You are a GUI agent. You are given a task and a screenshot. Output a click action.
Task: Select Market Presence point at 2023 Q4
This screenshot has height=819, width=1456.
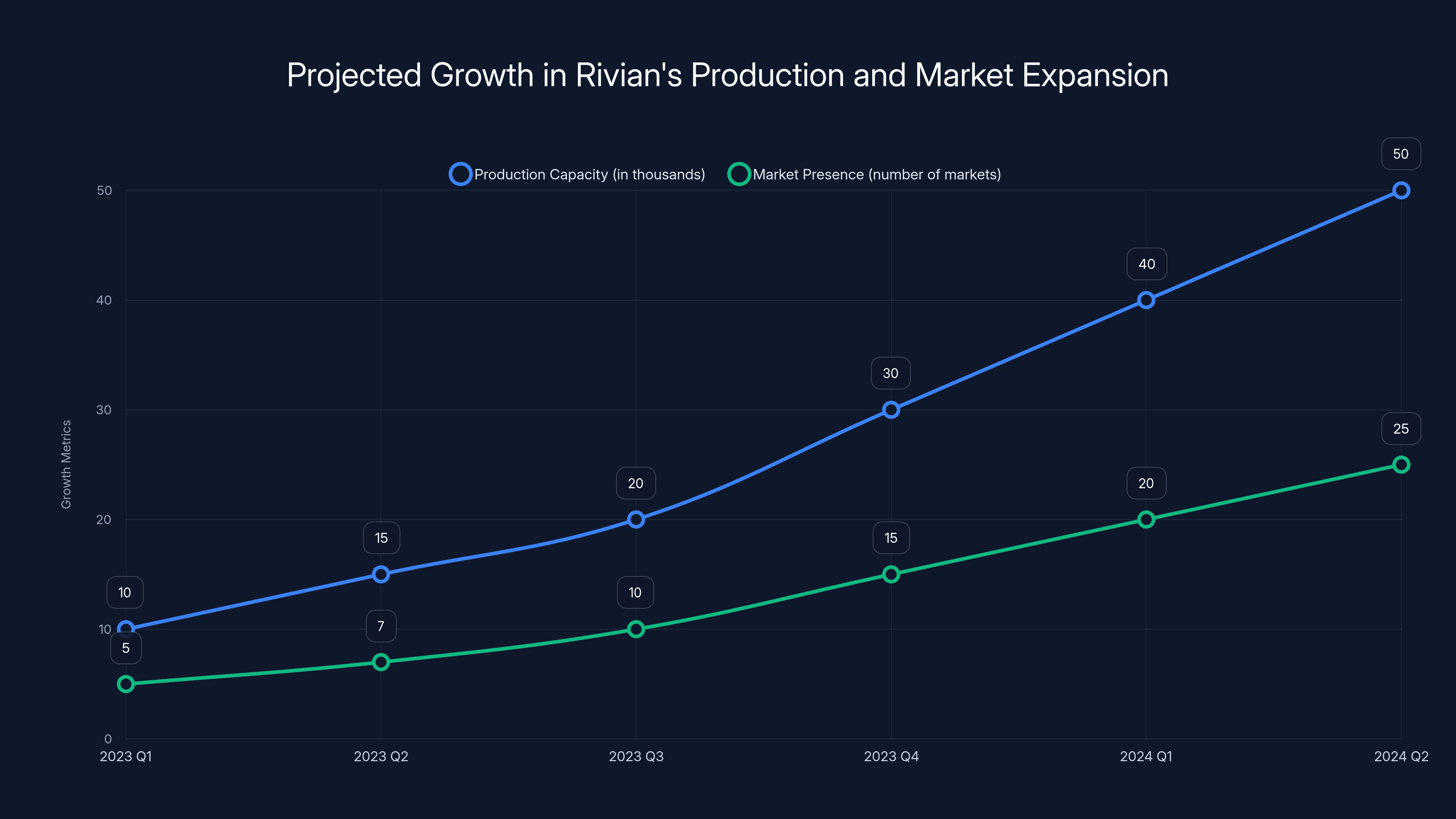click(891, 574)
